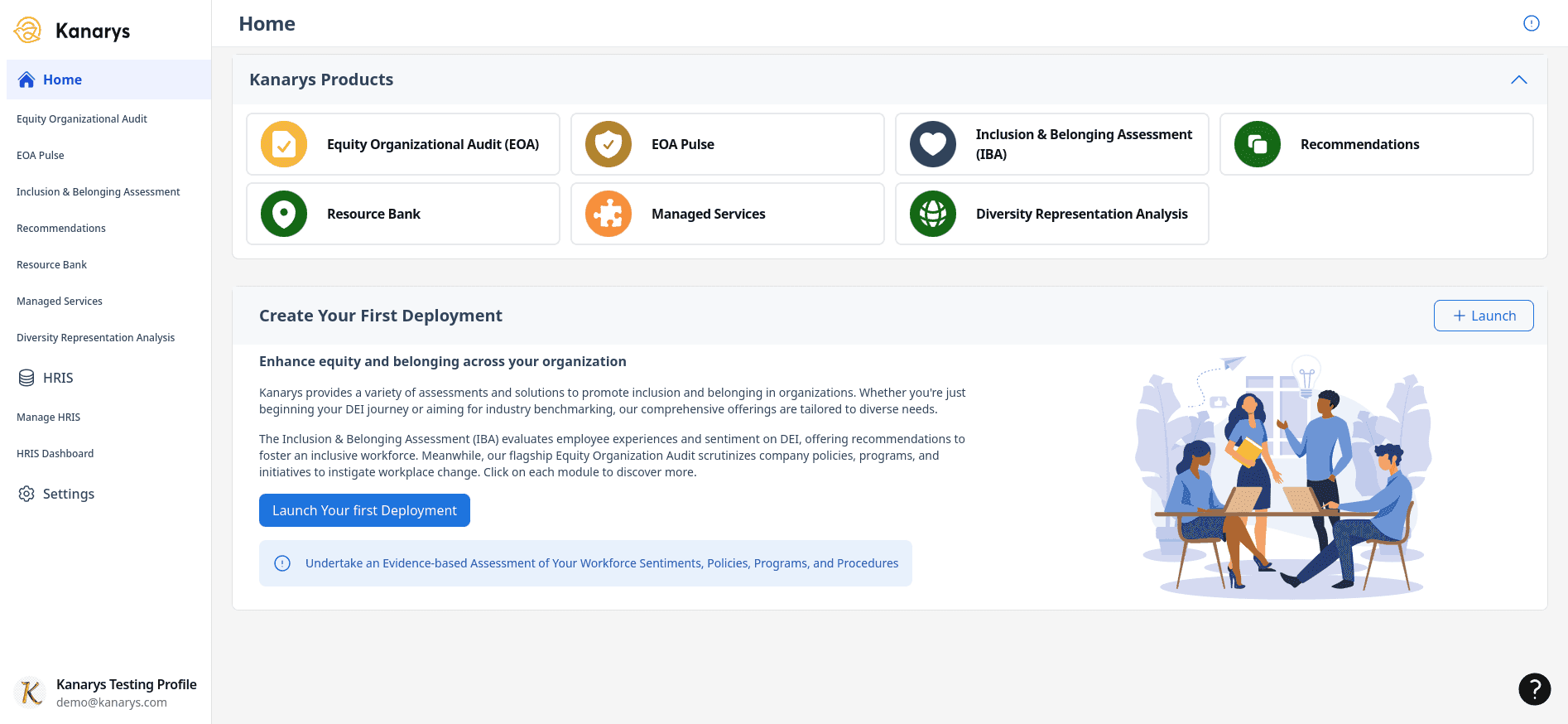
Task: Click the Inclusion & Belonging heart icon
Action: point(933,144)
